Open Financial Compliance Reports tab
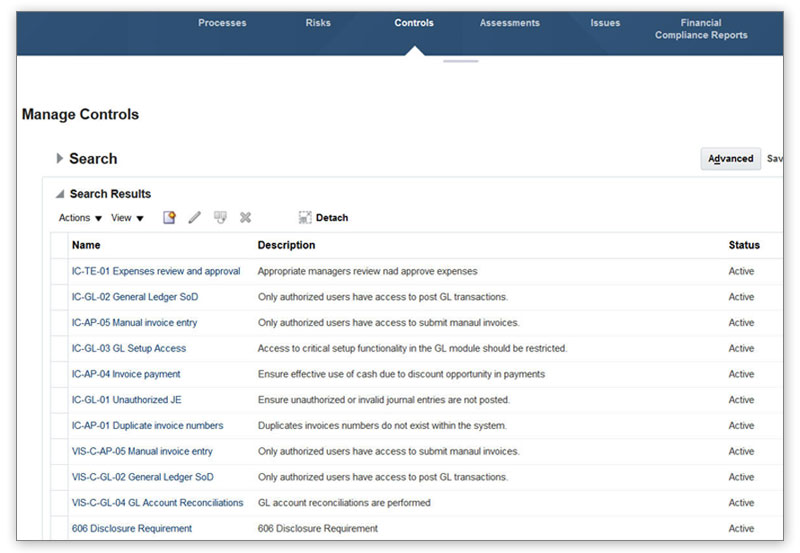 [701, 29]
